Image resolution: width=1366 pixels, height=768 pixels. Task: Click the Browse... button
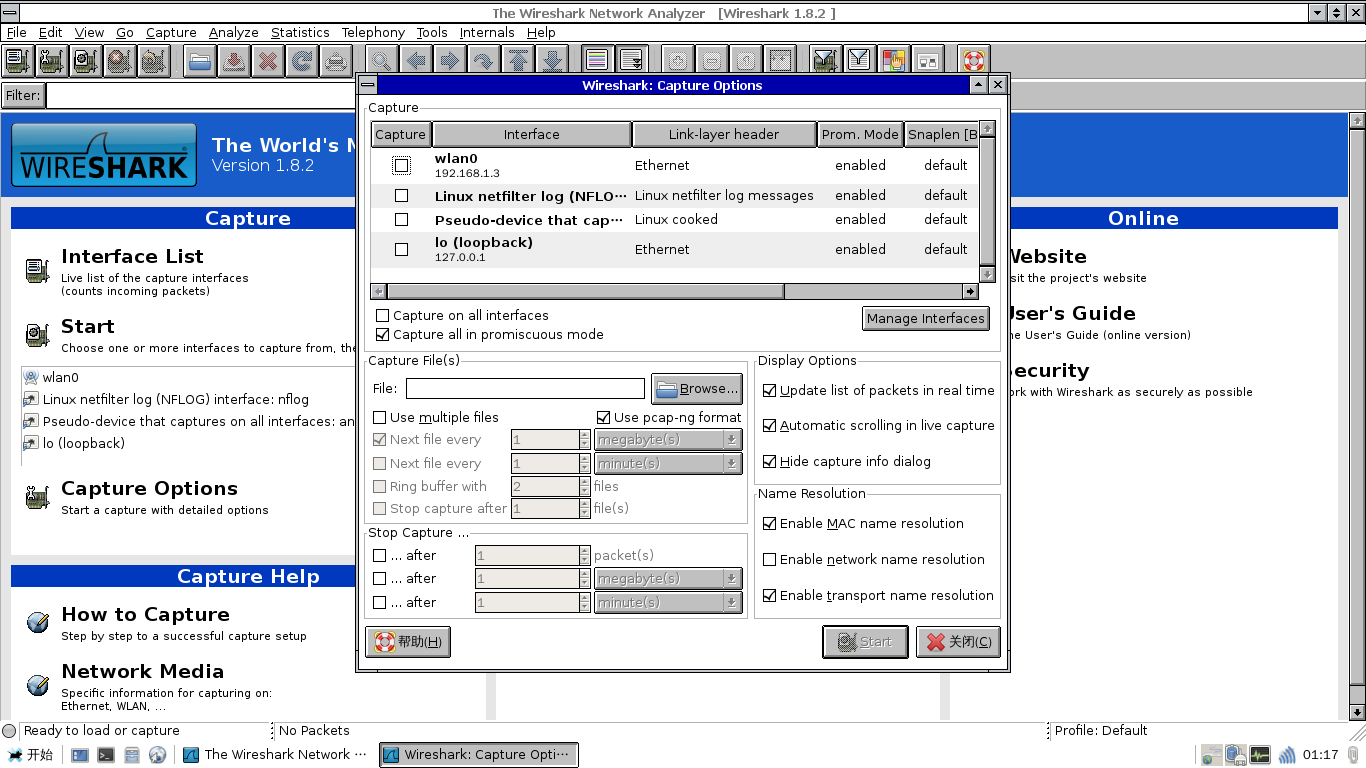click(697, 389)
